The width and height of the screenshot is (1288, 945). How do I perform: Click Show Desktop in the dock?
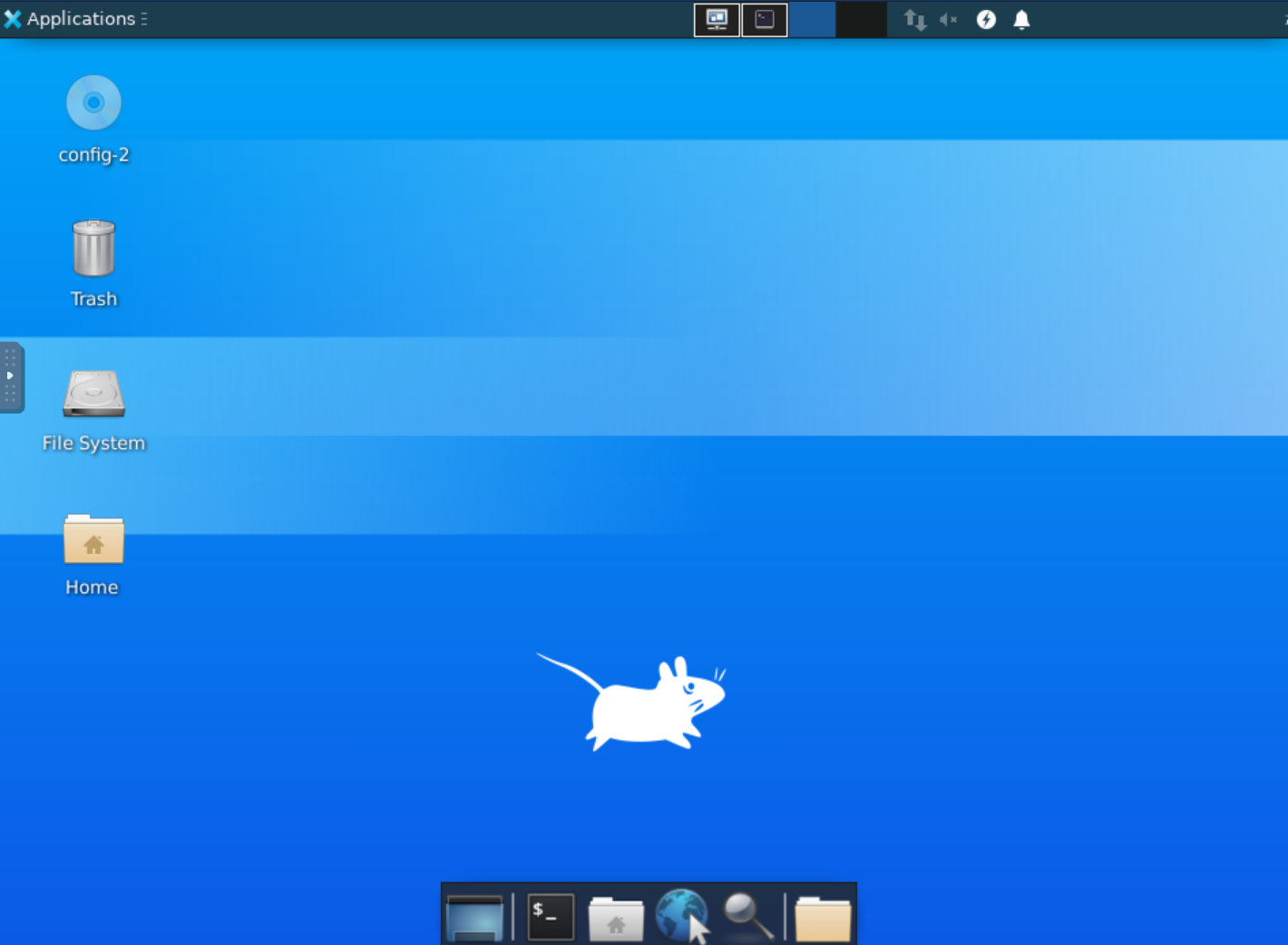474,918
